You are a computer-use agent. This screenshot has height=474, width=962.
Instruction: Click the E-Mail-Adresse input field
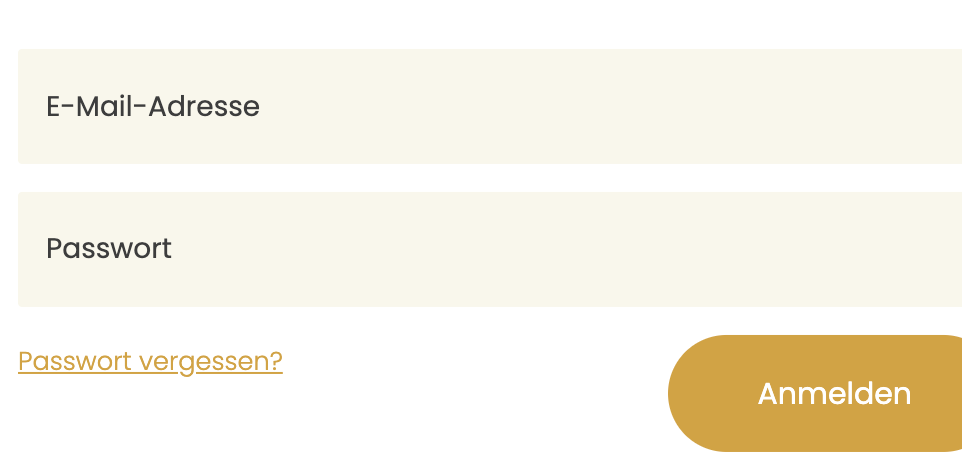[x=490, y=106]
